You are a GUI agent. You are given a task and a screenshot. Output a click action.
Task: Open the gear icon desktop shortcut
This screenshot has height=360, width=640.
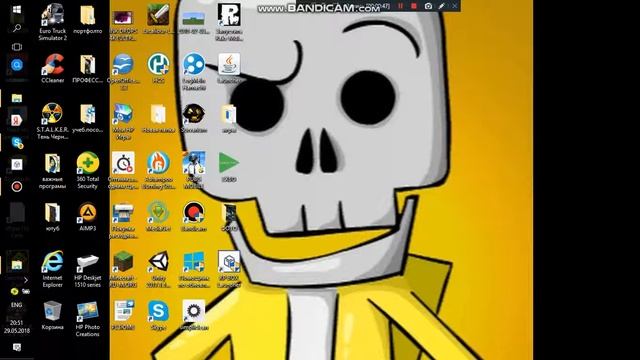click(193, 316)
